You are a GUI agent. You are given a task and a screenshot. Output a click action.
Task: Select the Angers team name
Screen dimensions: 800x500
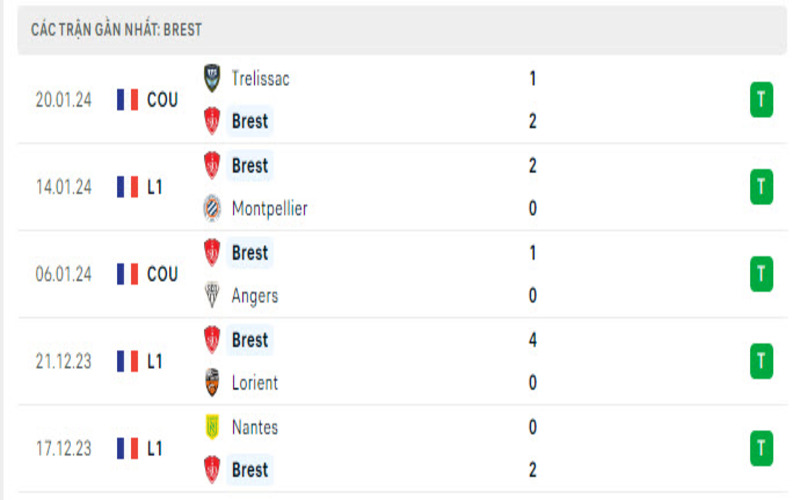point(255,296)
